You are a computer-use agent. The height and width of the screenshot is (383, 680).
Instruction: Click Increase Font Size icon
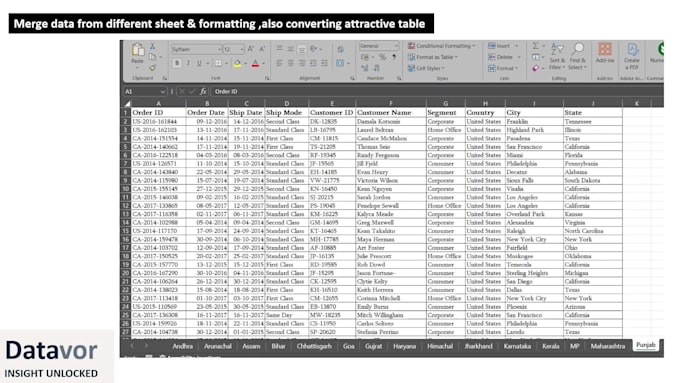point(251,49)
